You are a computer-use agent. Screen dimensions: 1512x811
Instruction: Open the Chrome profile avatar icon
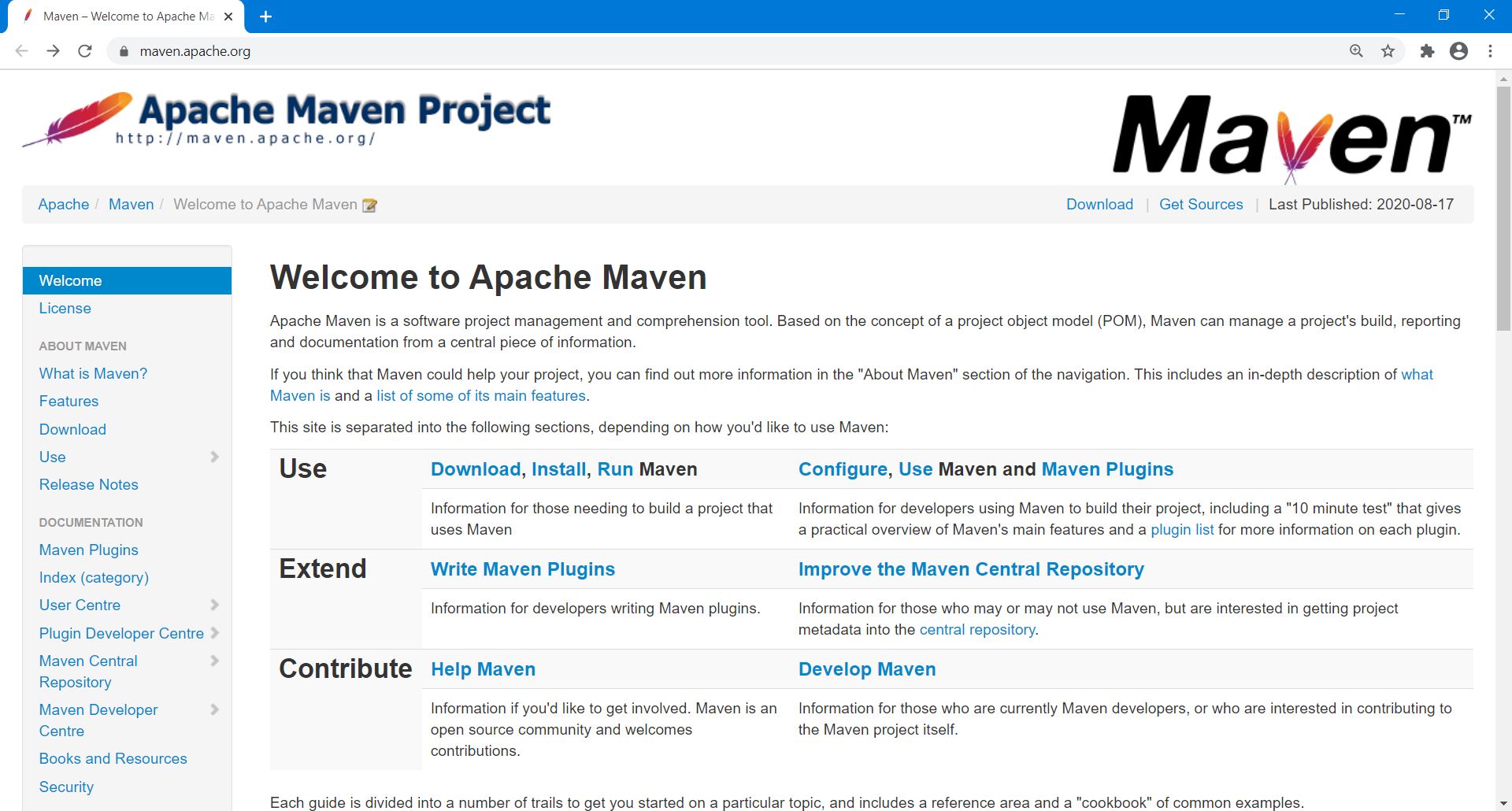[1458, 51]
